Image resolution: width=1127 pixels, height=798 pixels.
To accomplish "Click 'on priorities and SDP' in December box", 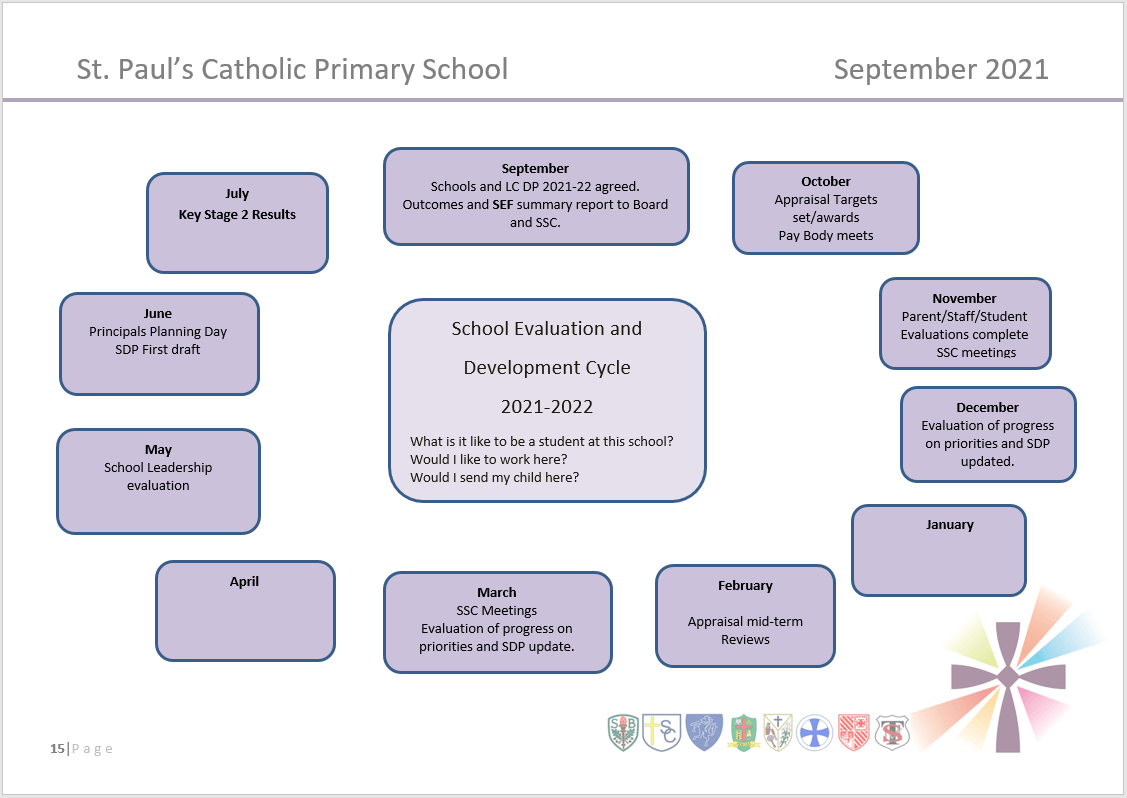I will click(987, 444).
